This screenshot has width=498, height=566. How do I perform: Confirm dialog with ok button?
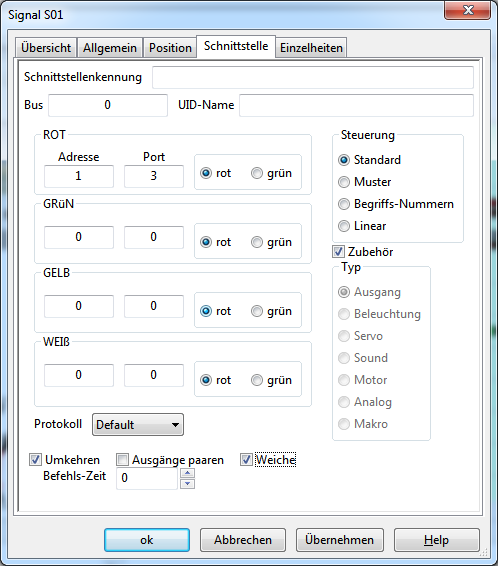[x=147, y=540]
